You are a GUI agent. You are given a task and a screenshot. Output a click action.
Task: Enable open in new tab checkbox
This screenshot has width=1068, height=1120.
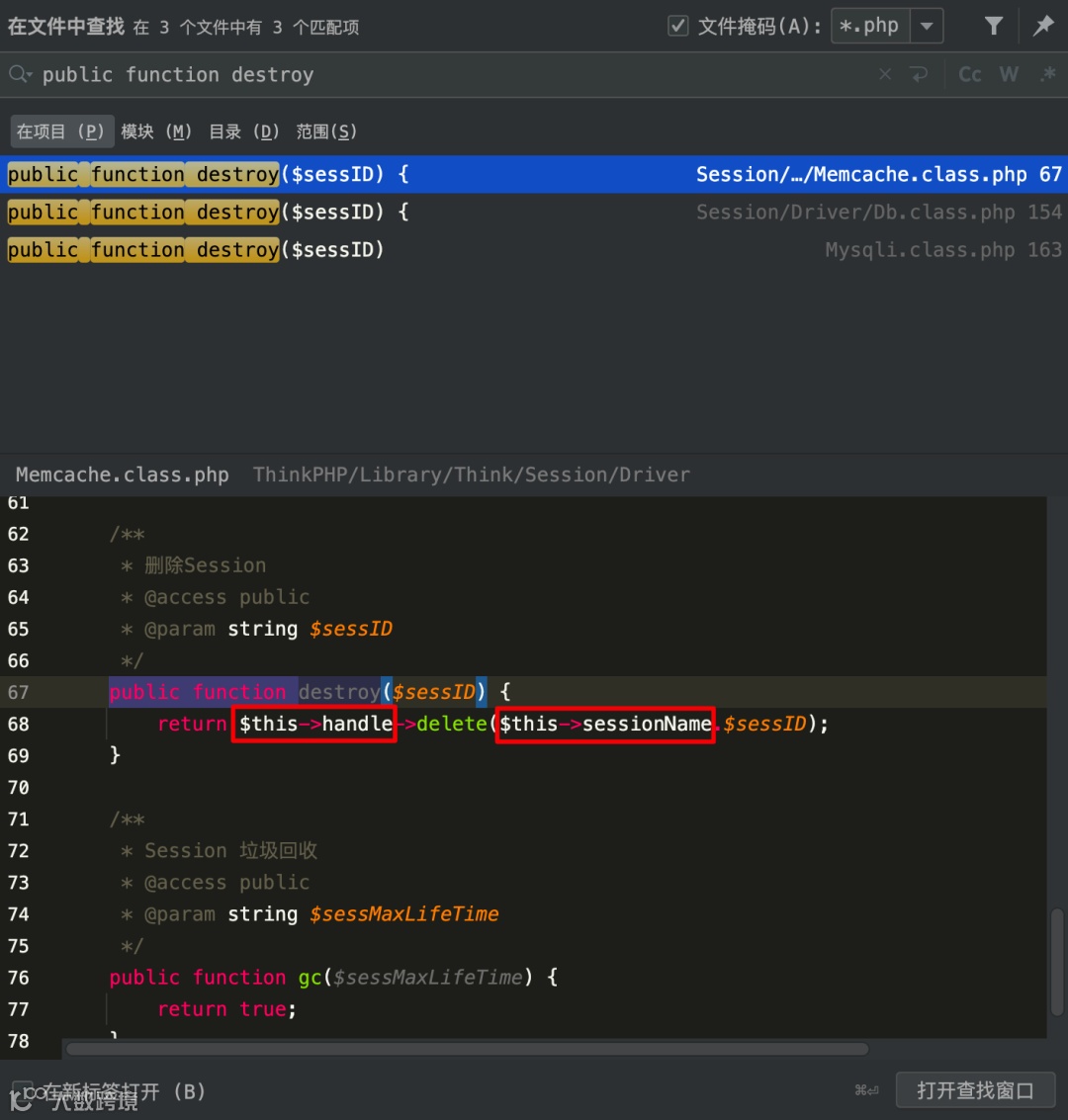pos(23,1090)
